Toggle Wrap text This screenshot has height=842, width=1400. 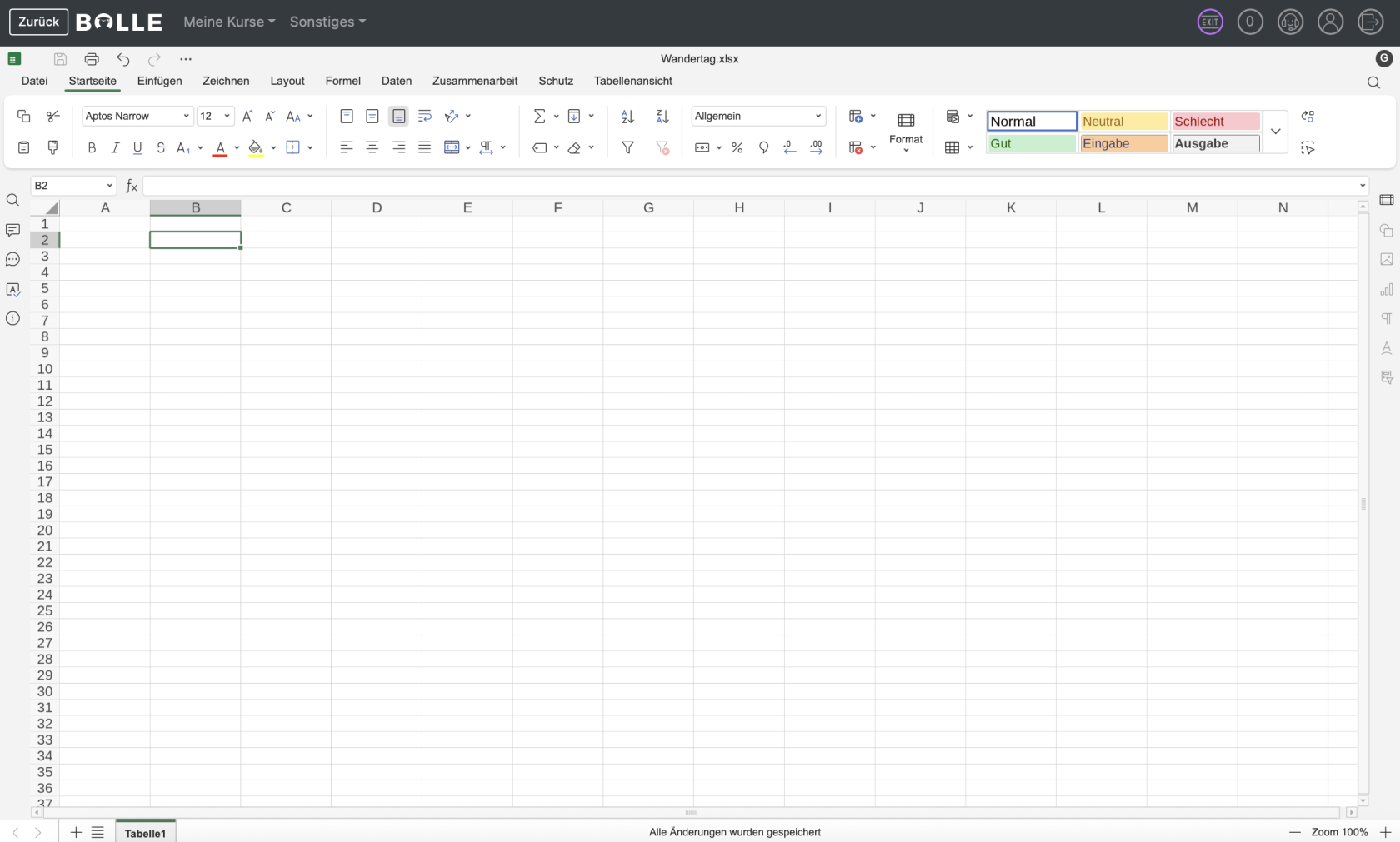pyautogui.click(x=425, y=117)
